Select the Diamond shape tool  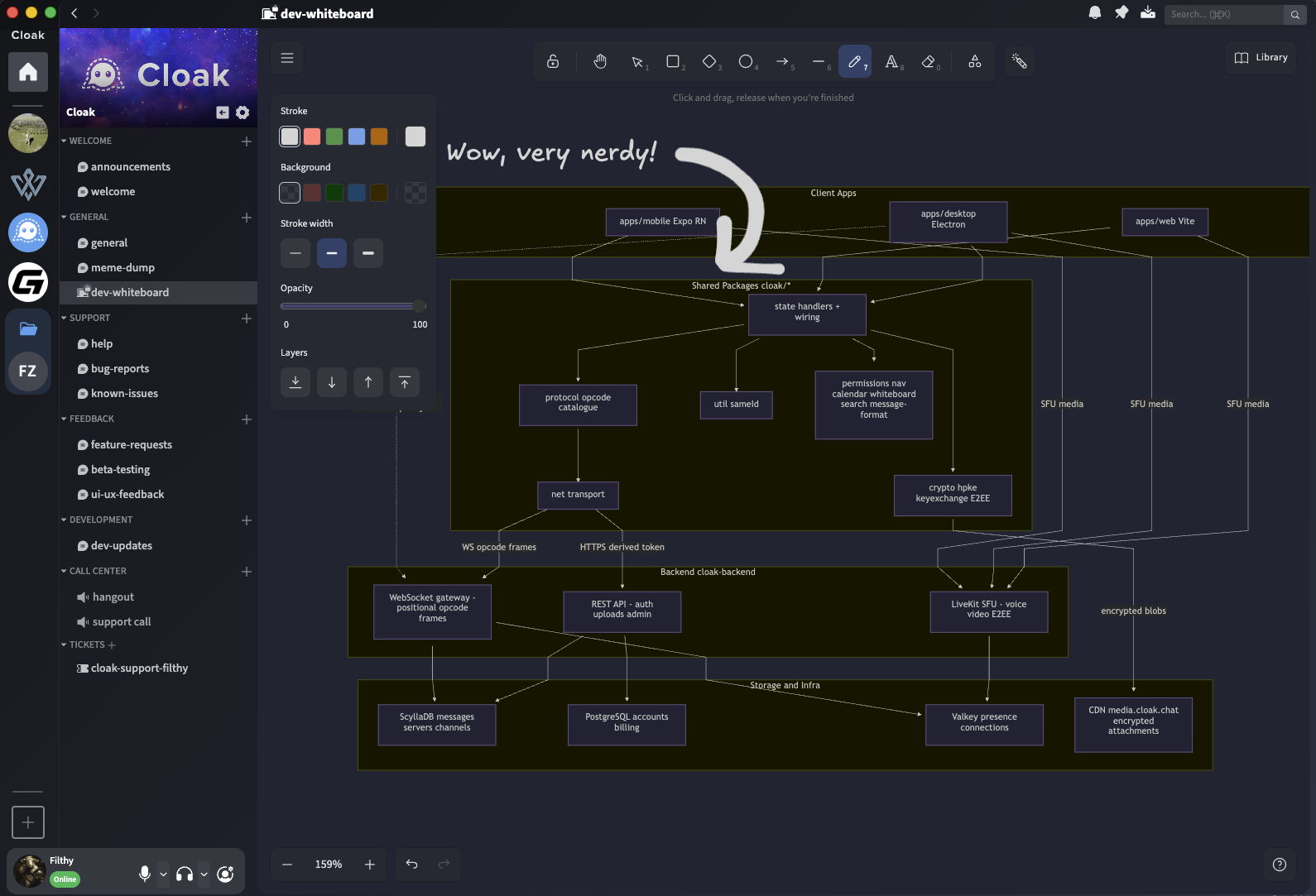click(x=710, y=61)
